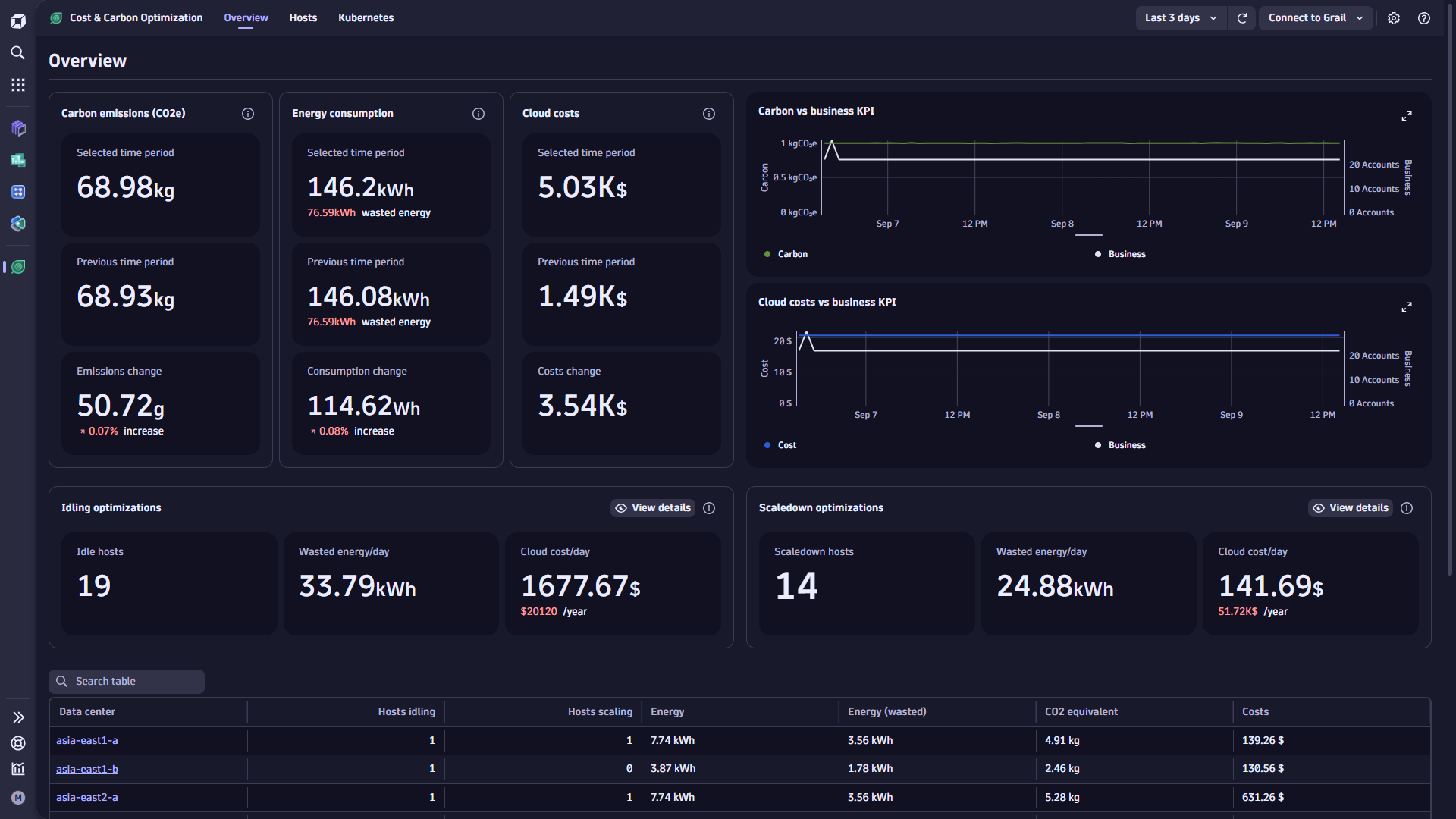Click the Search table input field
1456x819 pixels.
pyautogui.click(x=127, y=682)
